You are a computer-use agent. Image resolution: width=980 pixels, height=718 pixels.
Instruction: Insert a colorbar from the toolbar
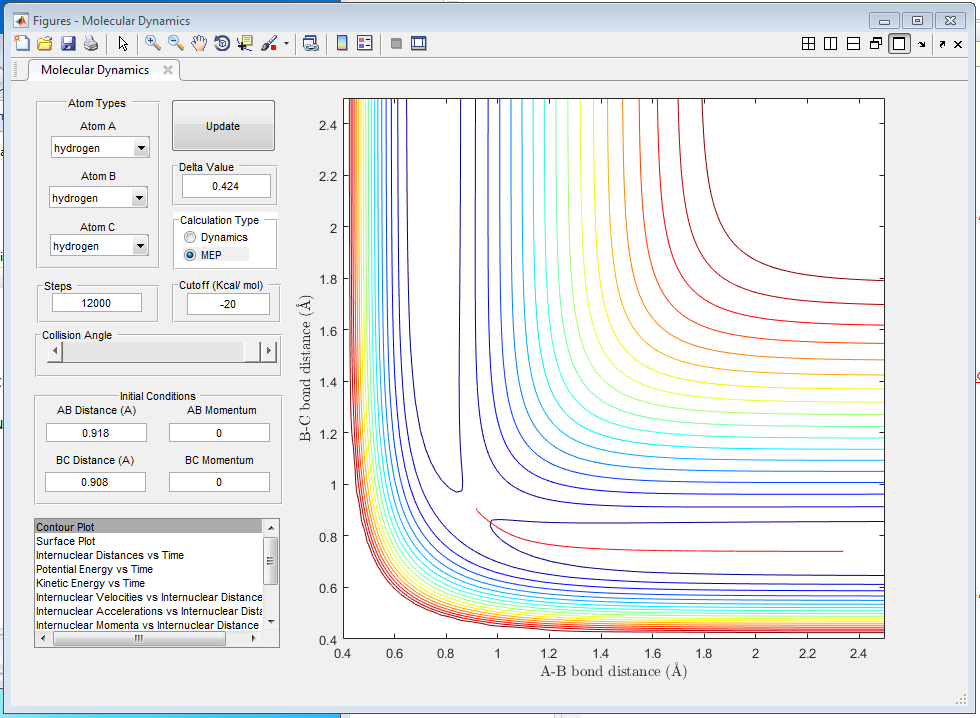pos(342,43)
